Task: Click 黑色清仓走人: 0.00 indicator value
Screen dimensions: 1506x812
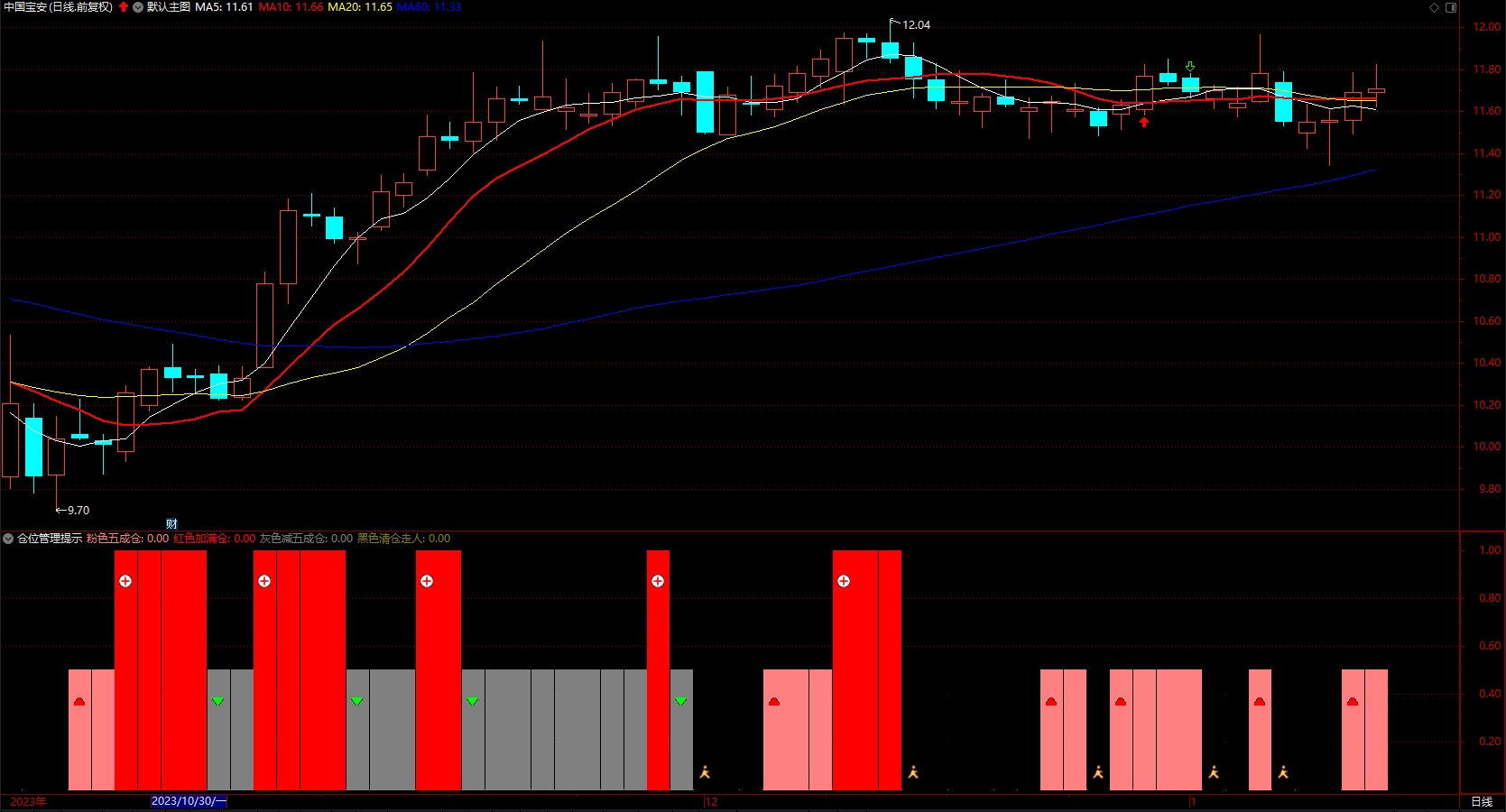Action: tap(403, 539)
